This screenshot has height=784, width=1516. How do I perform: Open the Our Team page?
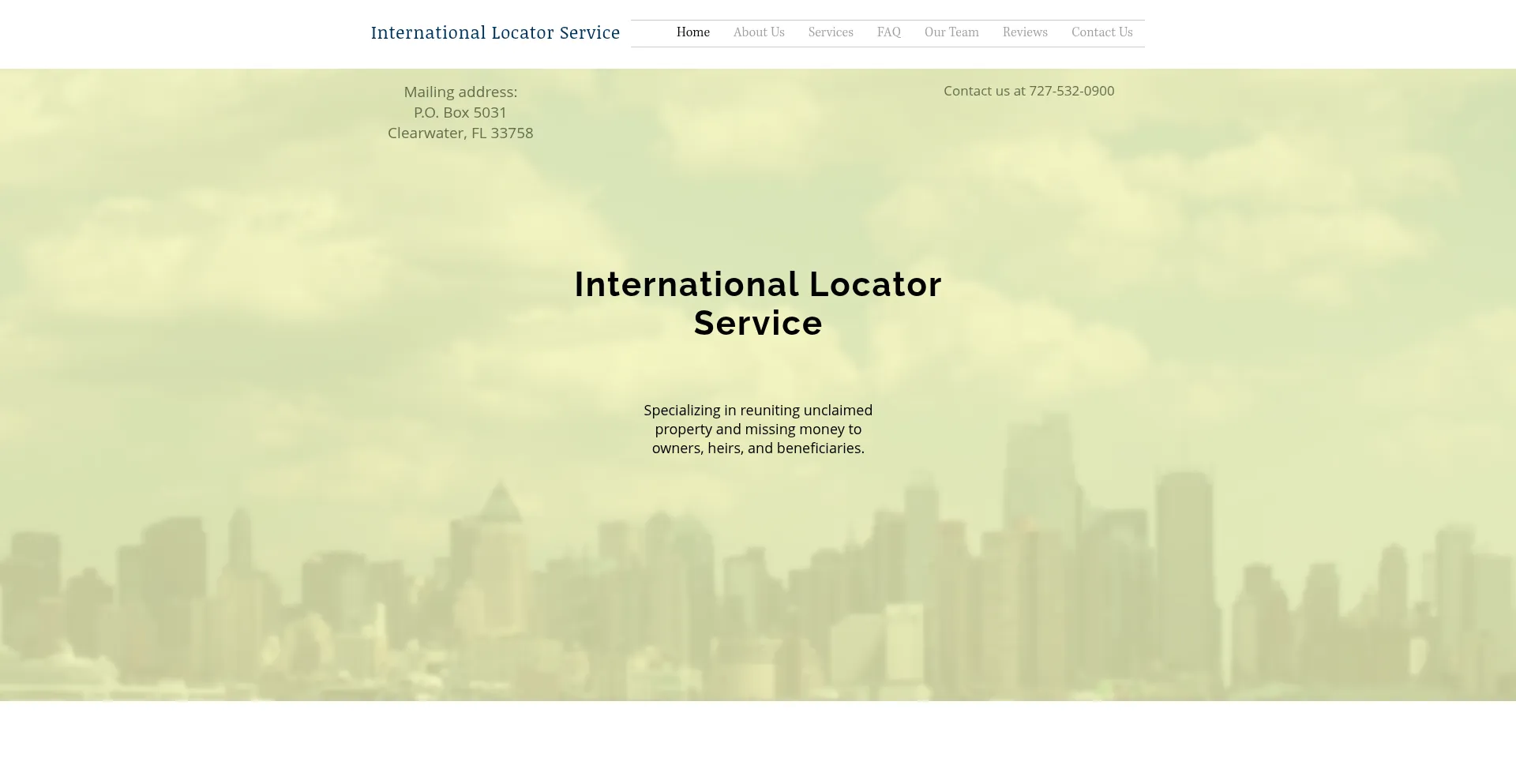pos(951,32)
